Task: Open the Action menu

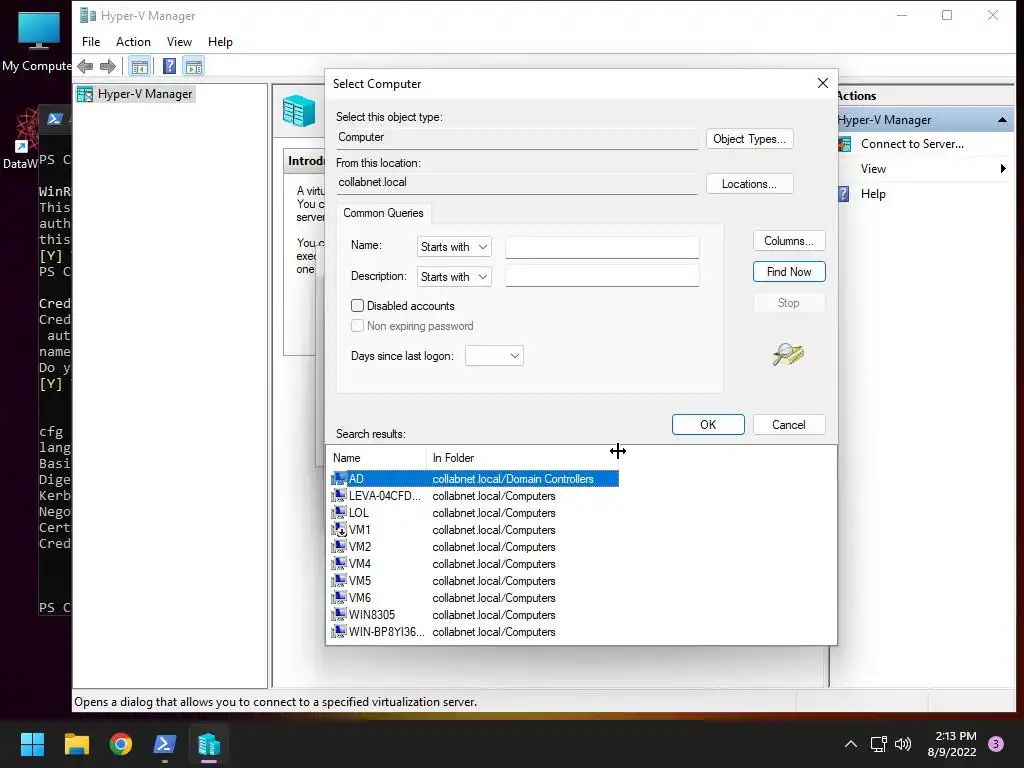Action: (133, 42)
